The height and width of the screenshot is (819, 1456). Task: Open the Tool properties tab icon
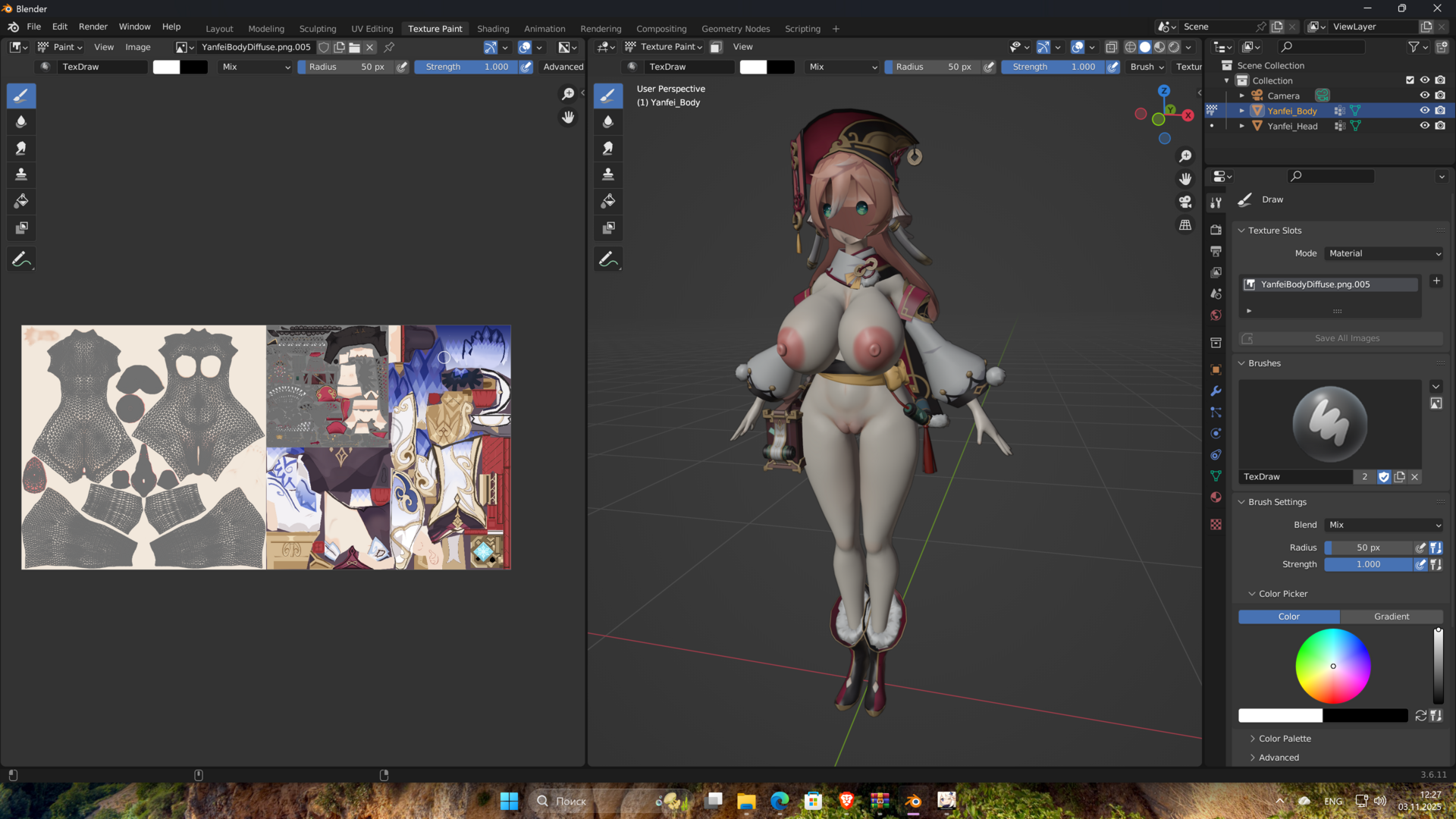click(x=1216, y=202)
